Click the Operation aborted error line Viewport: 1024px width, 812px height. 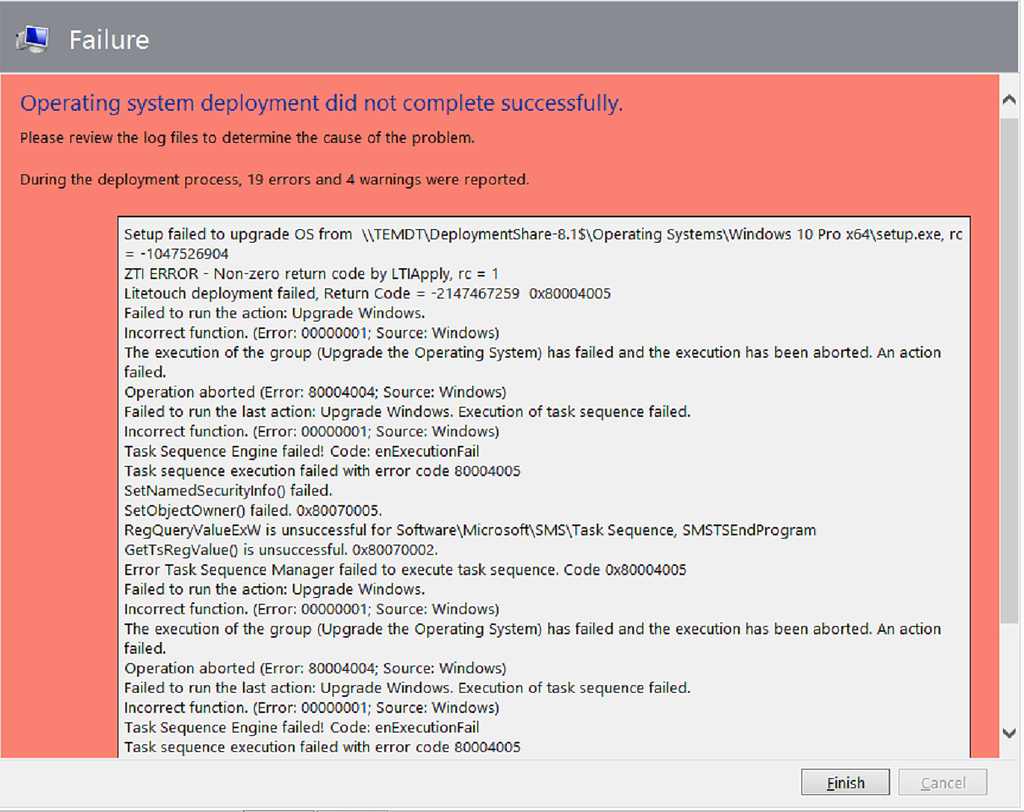pos(313,391)
